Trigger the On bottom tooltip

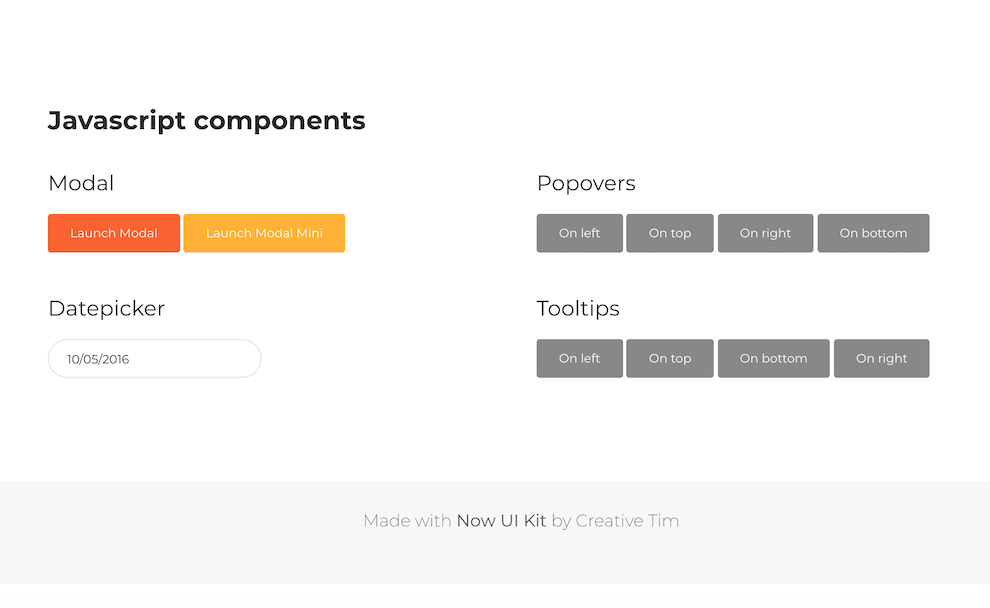click(x=773, y=358)
